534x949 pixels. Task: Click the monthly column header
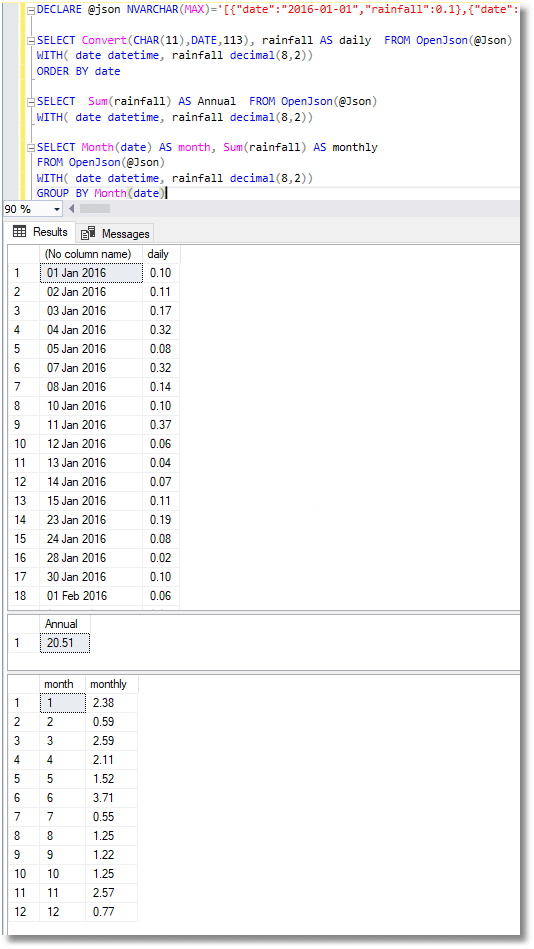[x=111, y=684]
